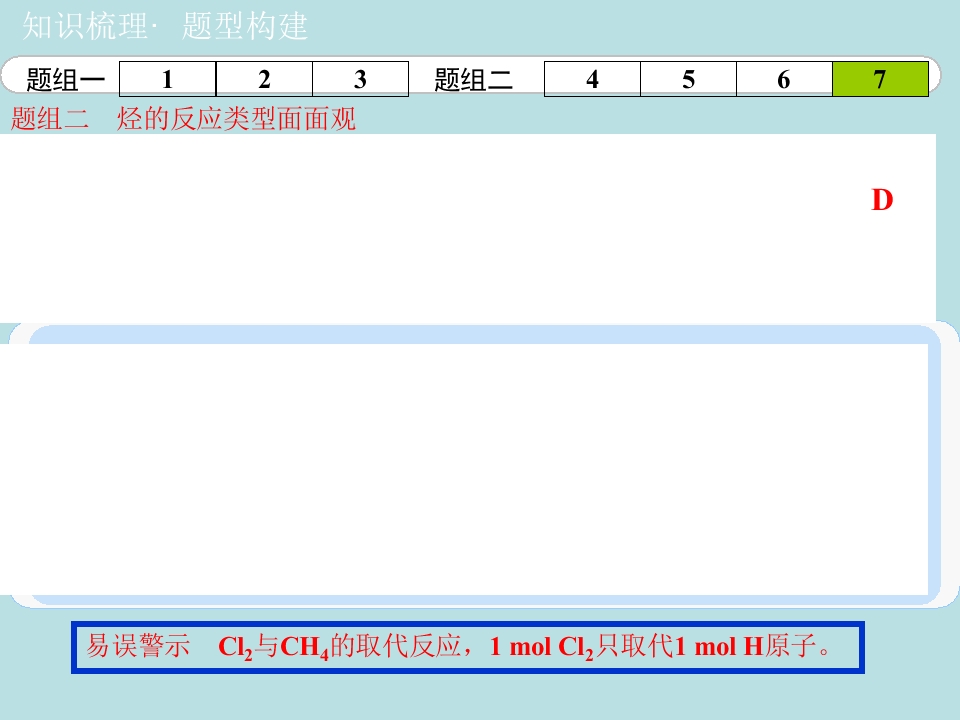Click the upper blank white question area
Viewport: 960px width, 720px height.
click(x=468, y=228)
